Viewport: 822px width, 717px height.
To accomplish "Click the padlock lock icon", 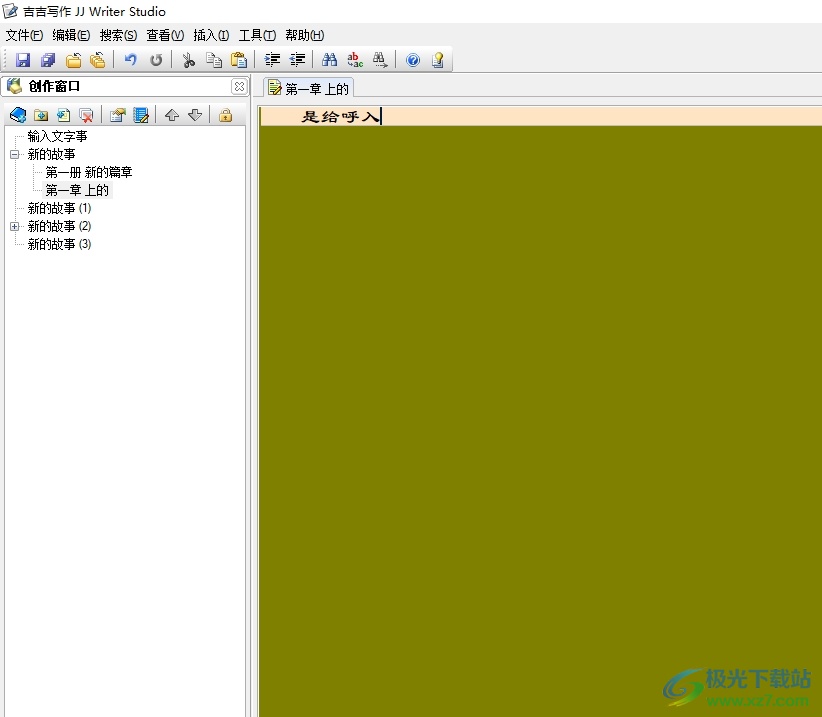I will [x=225, y=115].
